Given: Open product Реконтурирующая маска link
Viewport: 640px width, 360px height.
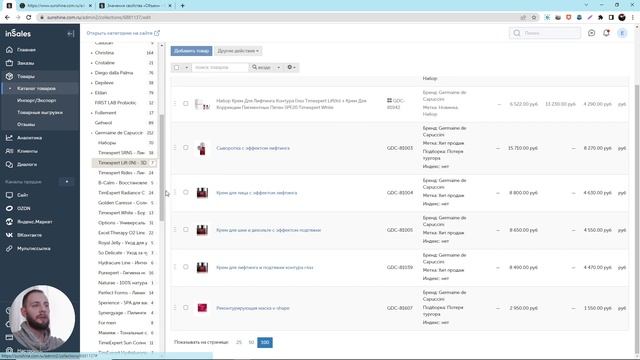Looking at the screenshot, I should pyautogui.click(x=253, y=308).
